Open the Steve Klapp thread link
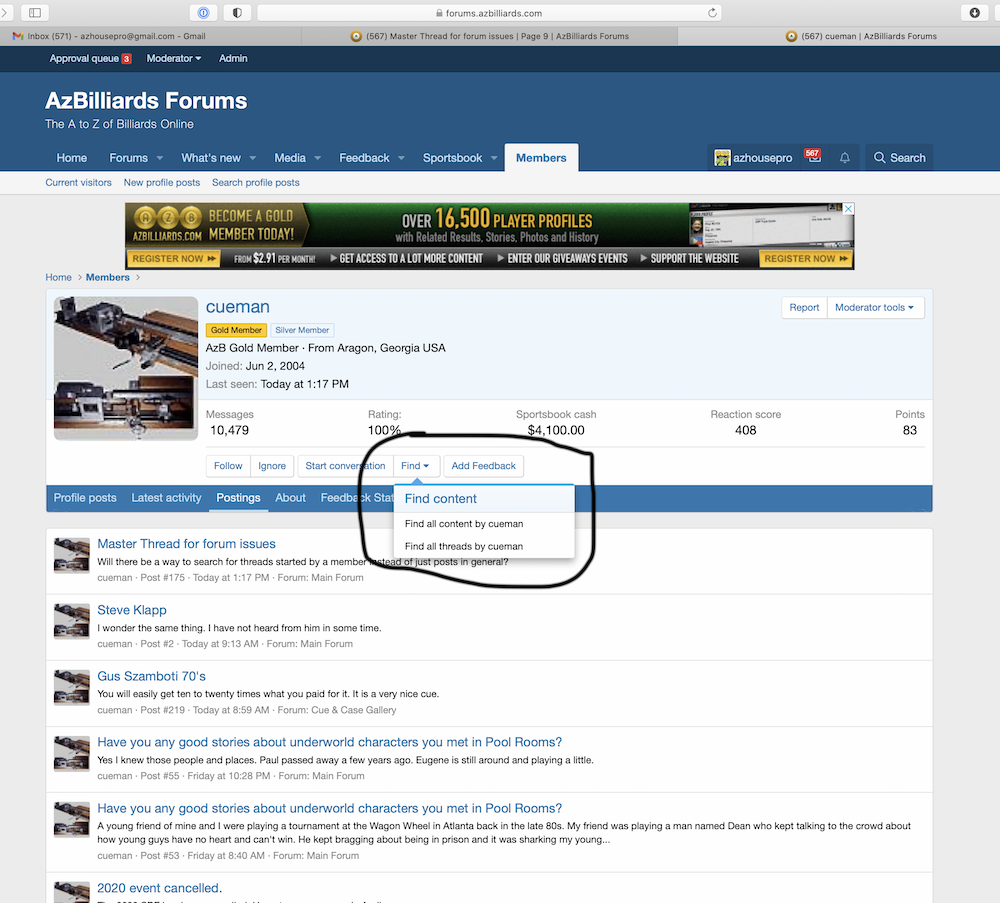 pos(132,610)
